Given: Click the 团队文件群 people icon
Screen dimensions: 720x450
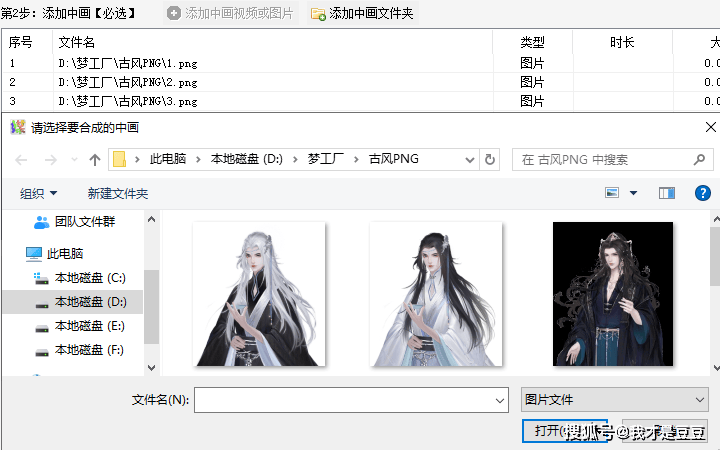Looking at the screenshot, I should point(41,222).
